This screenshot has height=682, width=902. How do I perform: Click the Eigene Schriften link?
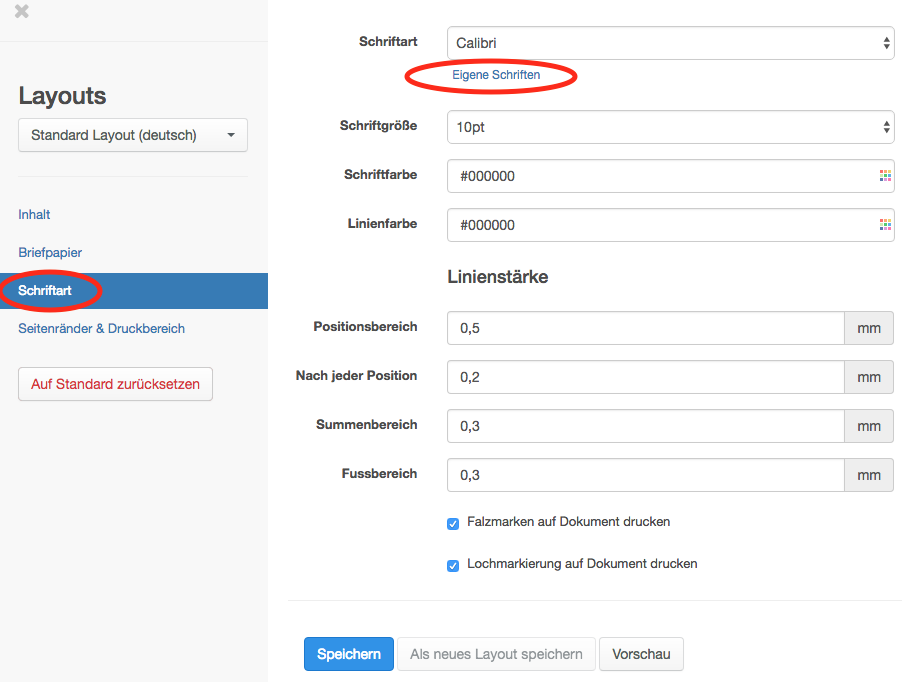click(496, 75)
